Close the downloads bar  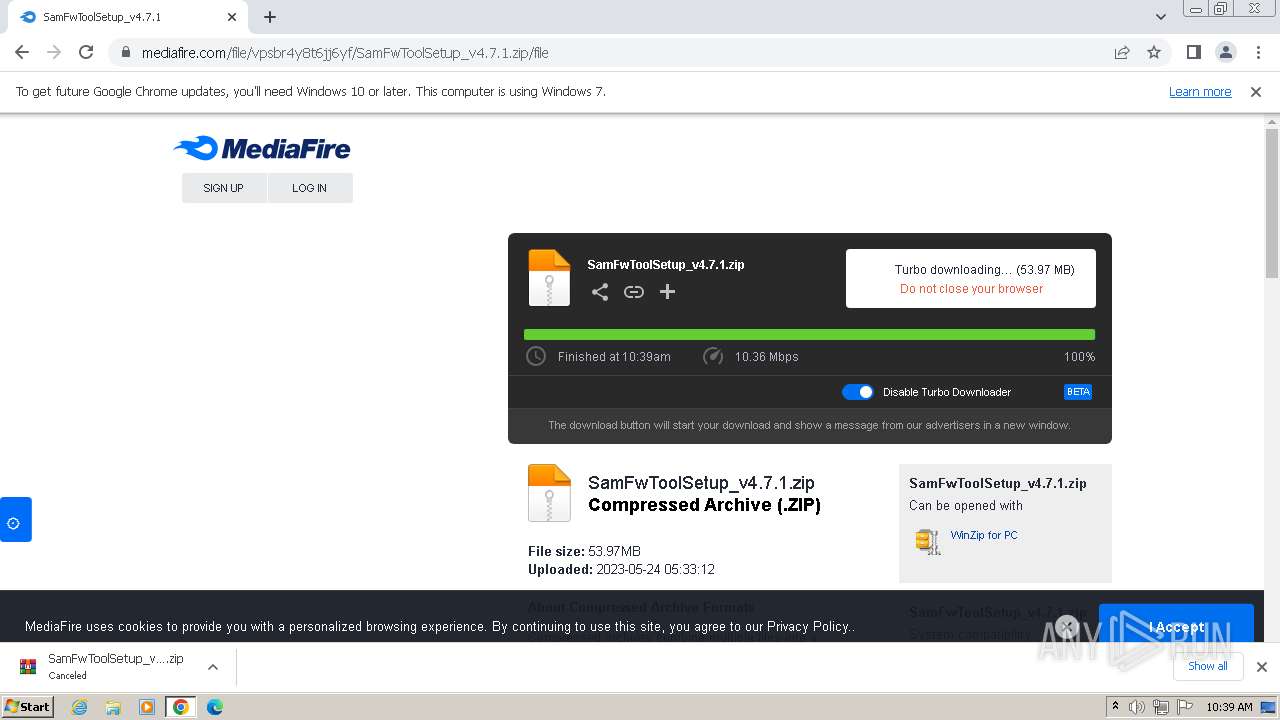coord(1262,667)
